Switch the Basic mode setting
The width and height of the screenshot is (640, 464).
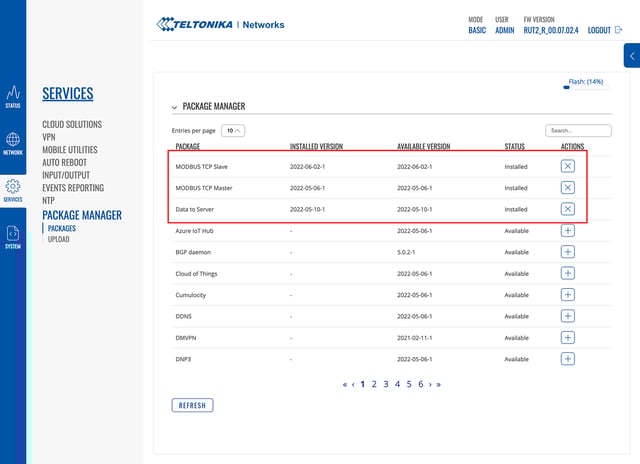pyautogui.click(x=477, y=30)
